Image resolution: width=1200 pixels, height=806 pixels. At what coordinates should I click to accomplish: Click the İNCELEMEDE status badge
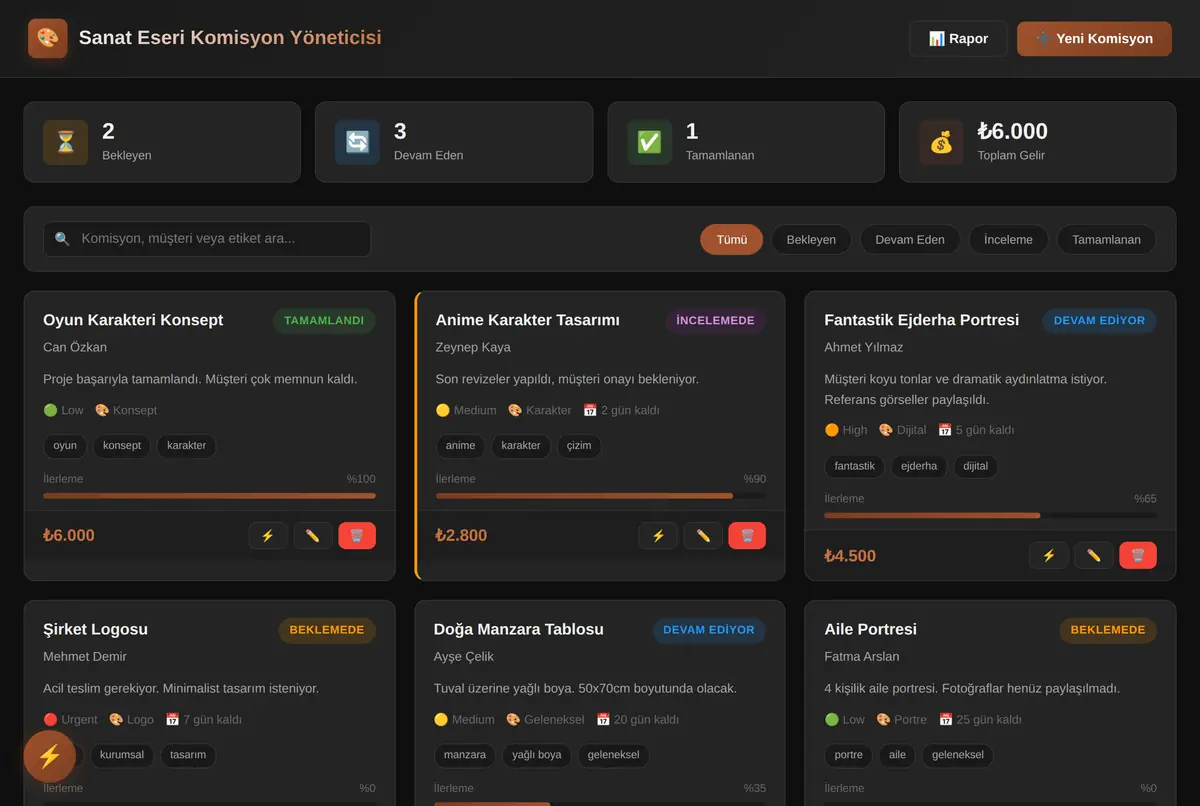click(715, 321)
